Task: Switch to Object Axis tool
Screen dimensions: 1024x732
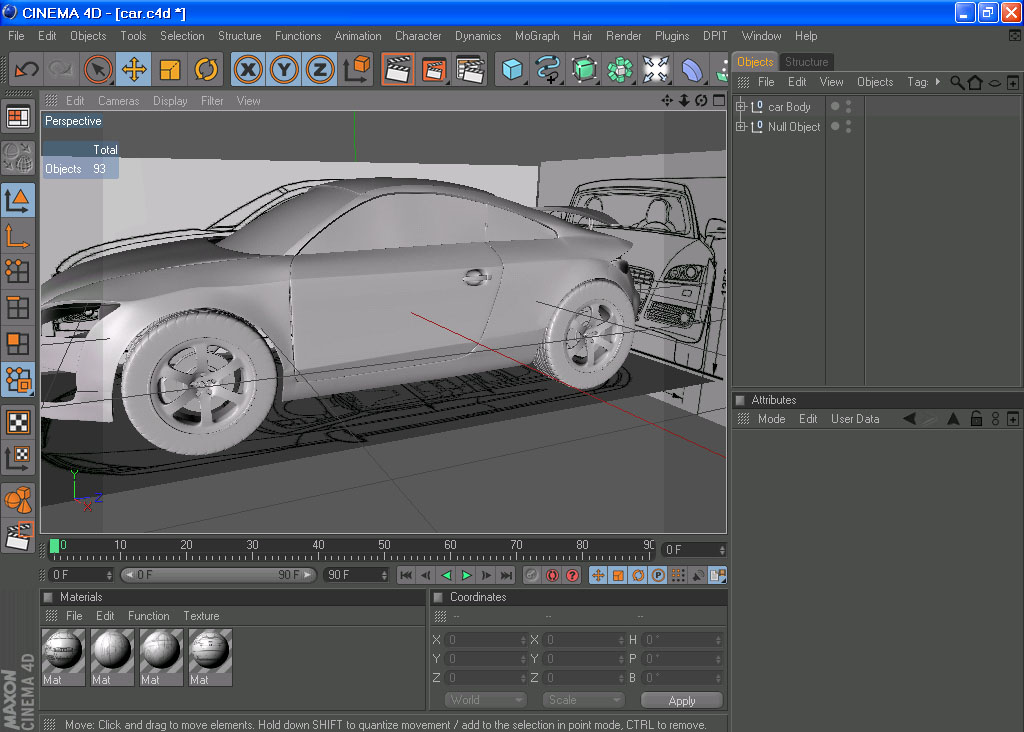Action: click(x=18, y=236)
